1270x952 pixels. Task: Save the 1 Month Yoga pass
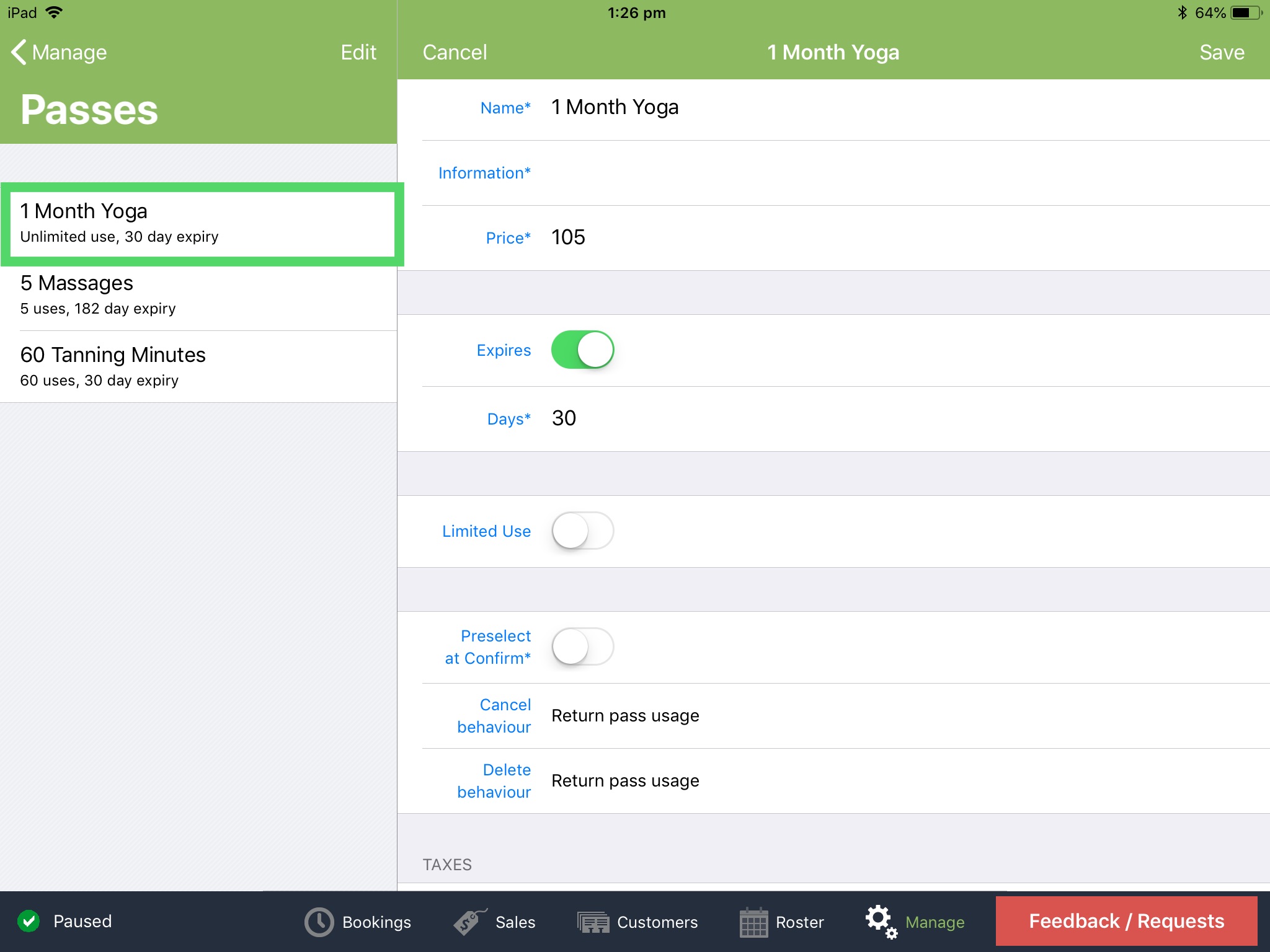(1220, 52)
